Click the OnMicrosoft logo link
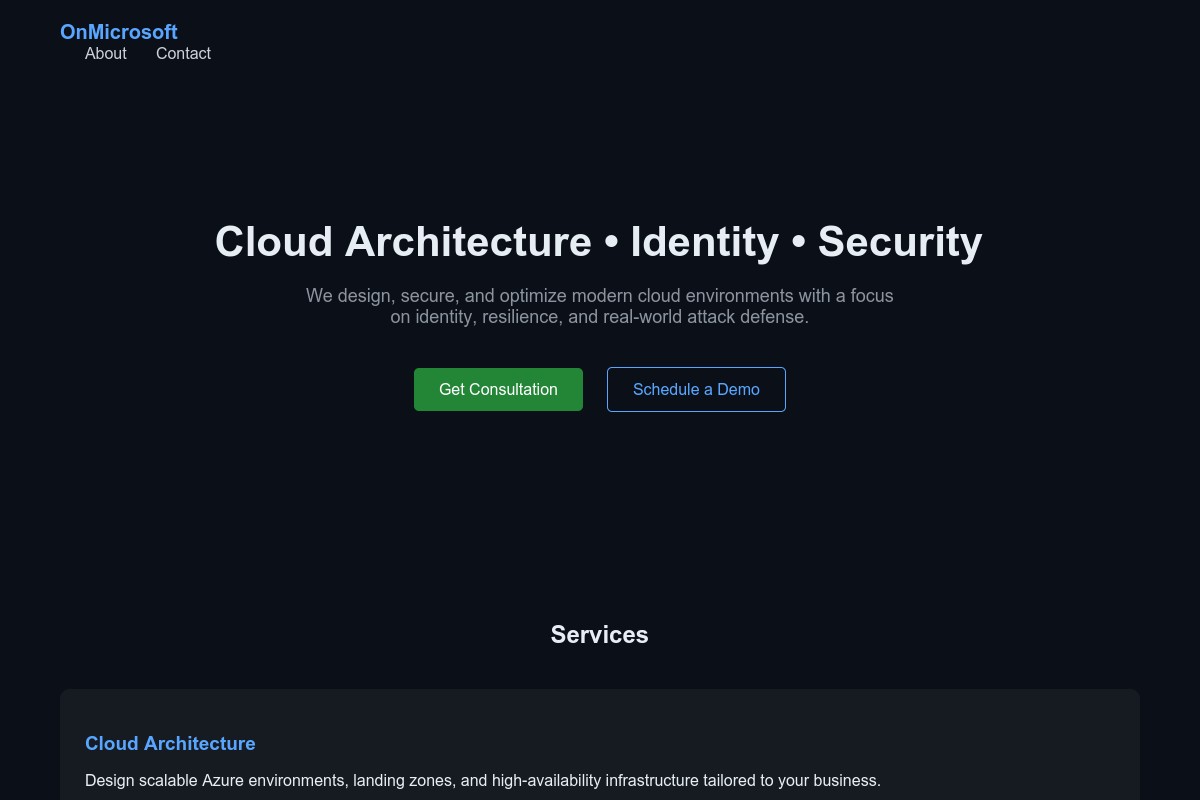Image resolution: width=1200 pixels, height=800 pixels. 119,32
